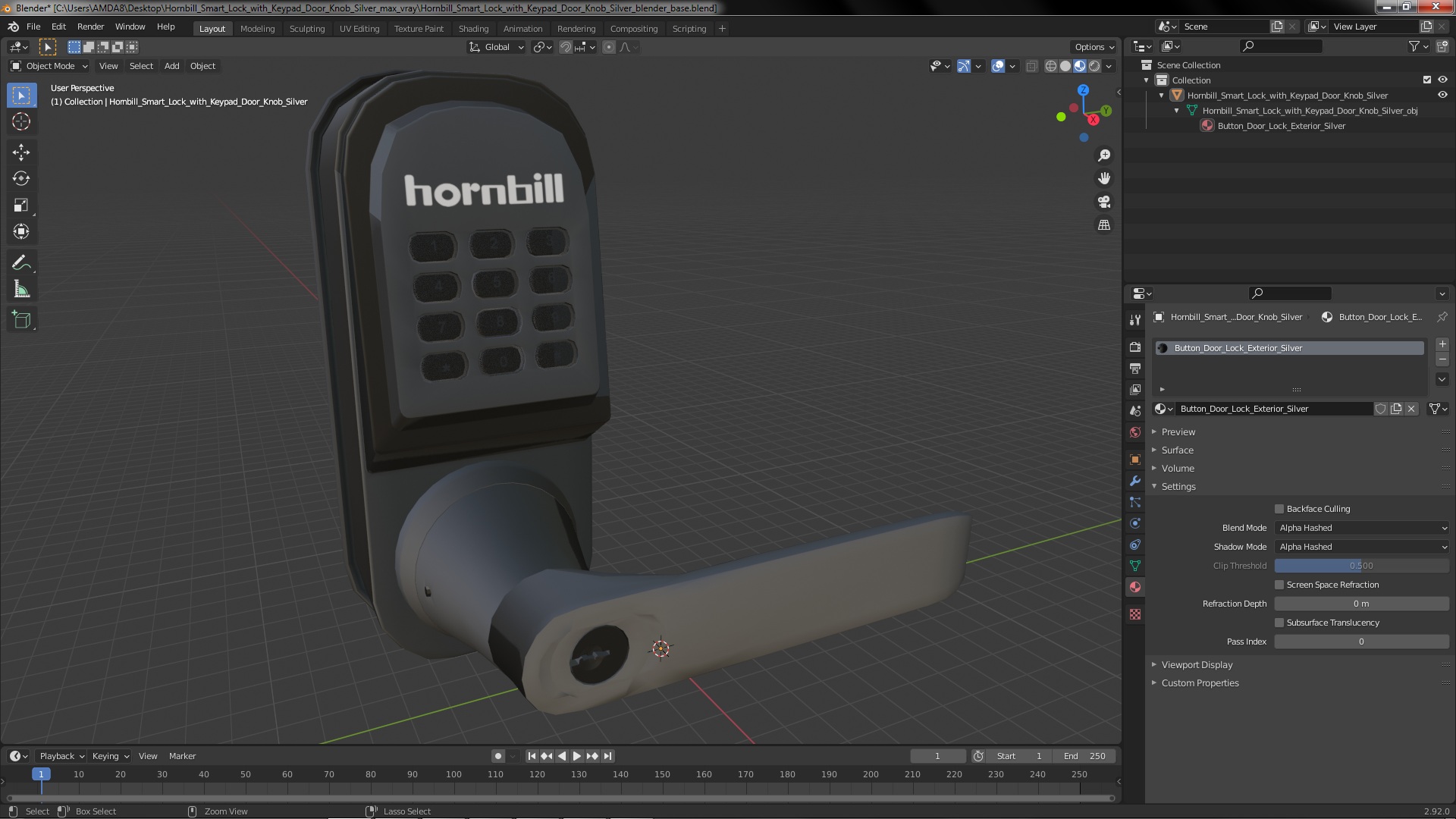
Task: Open viewport Options dropdown
Action: point(1094,47)
